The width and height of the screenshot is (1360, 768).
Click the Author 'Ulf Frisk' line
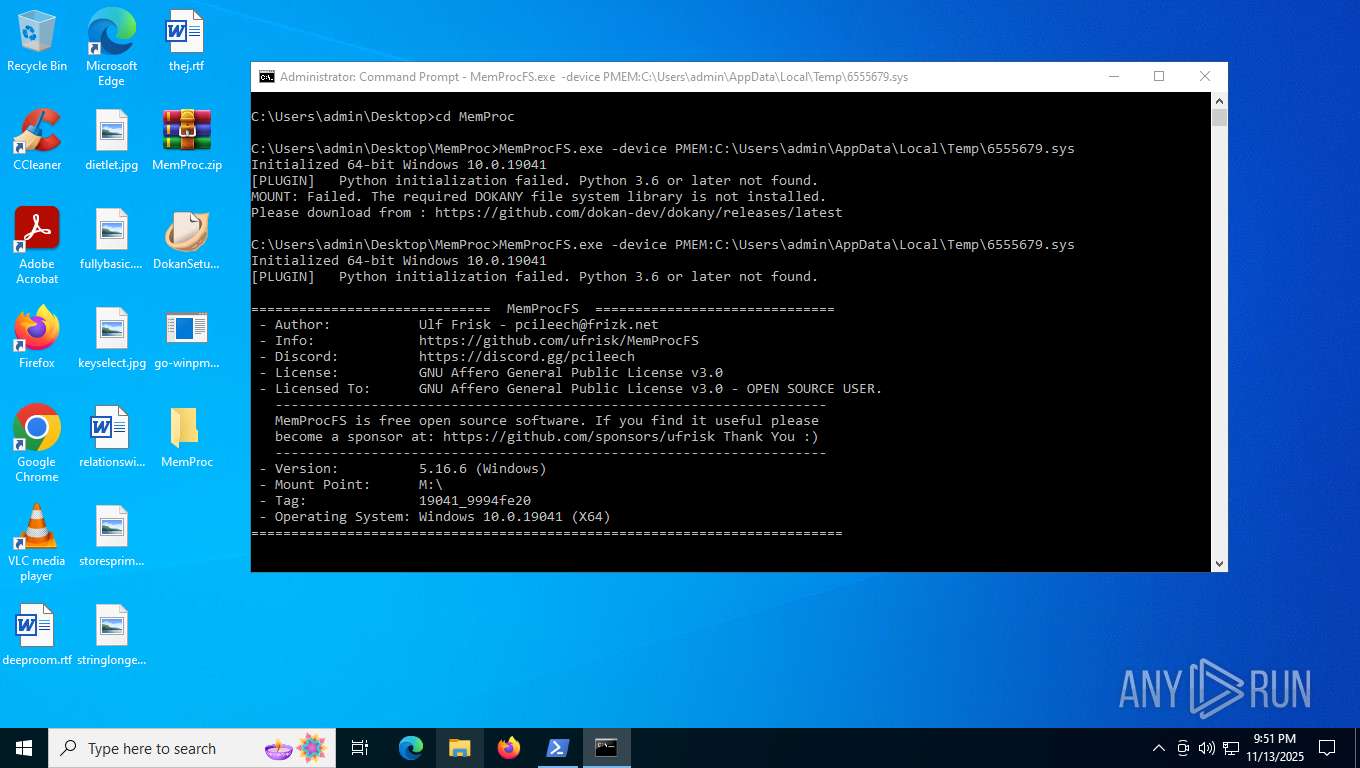[459, 325]
